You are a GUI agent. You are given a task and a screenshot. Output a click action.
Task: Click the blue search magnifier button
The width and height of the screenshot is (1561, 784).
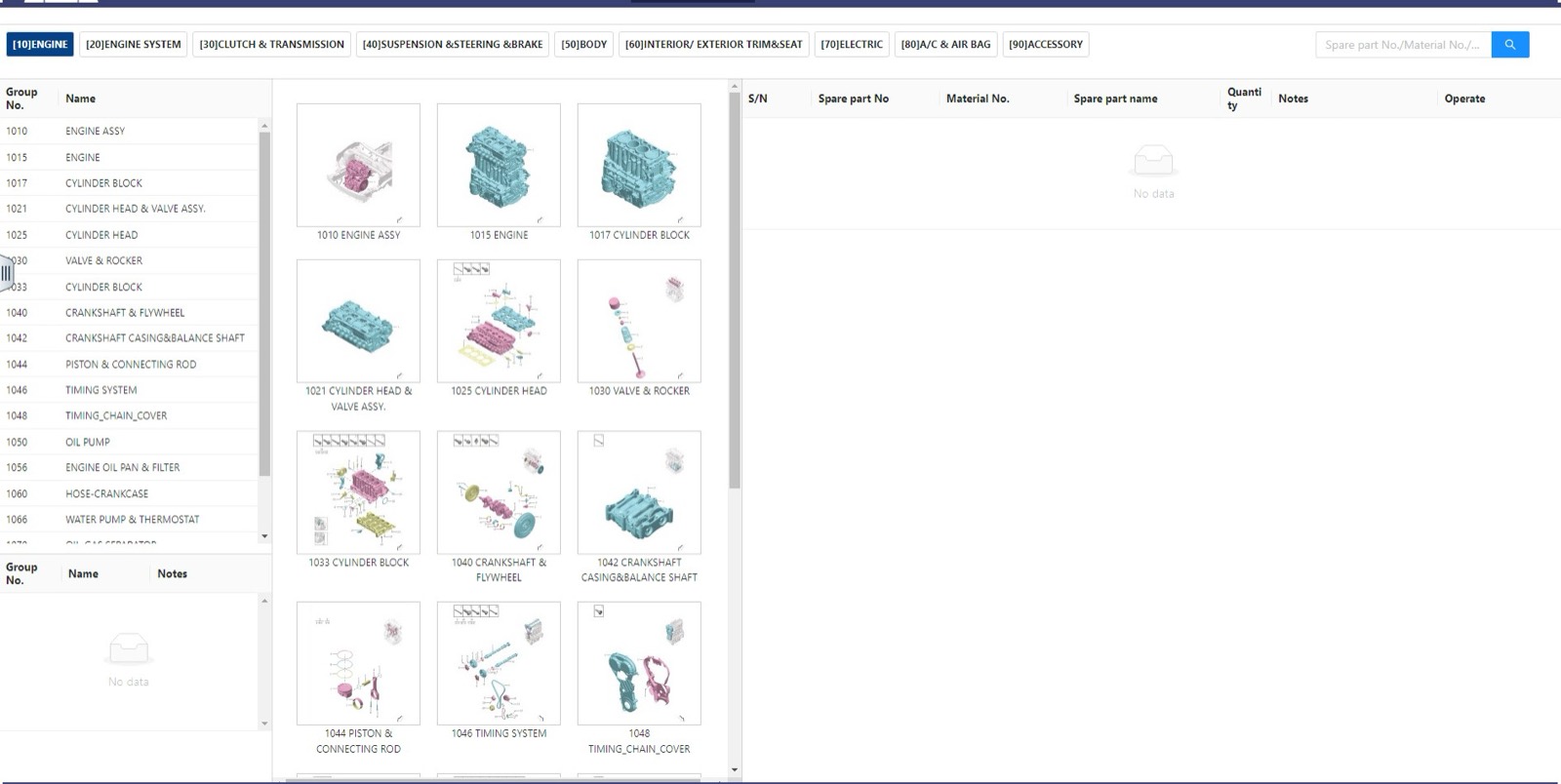pos(1509,45)
